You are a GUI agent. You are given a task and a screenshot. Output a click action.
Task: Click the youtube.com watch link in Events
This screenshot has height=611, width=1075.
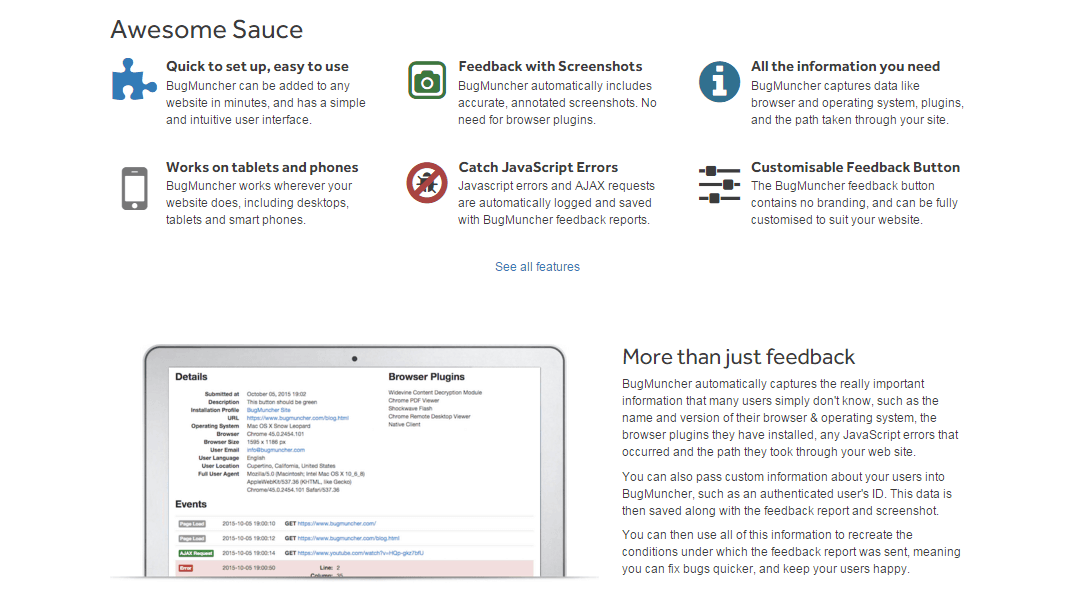(x=361, y=553)
